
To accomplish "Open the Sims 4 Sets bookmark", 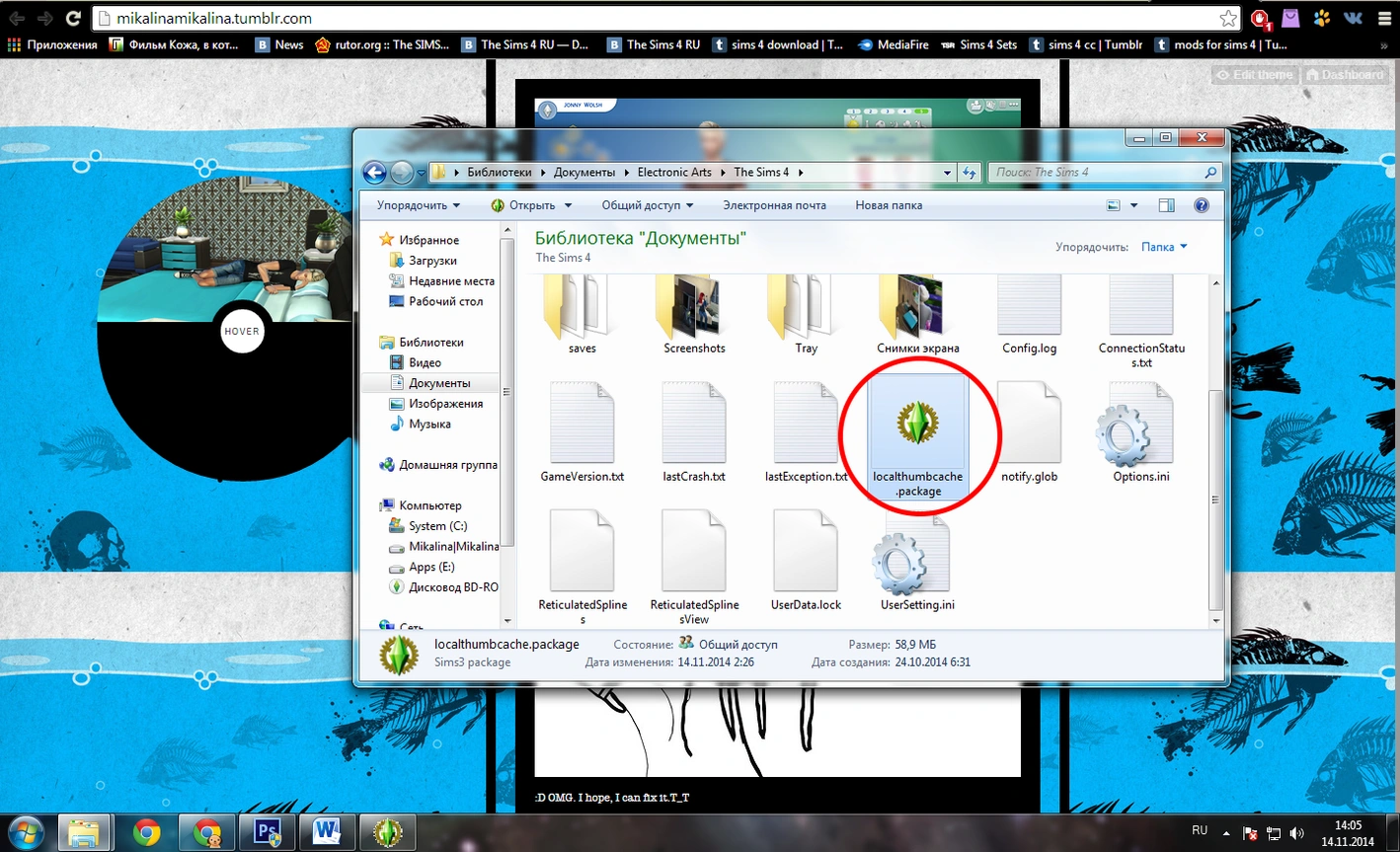I will pos(977,44).
